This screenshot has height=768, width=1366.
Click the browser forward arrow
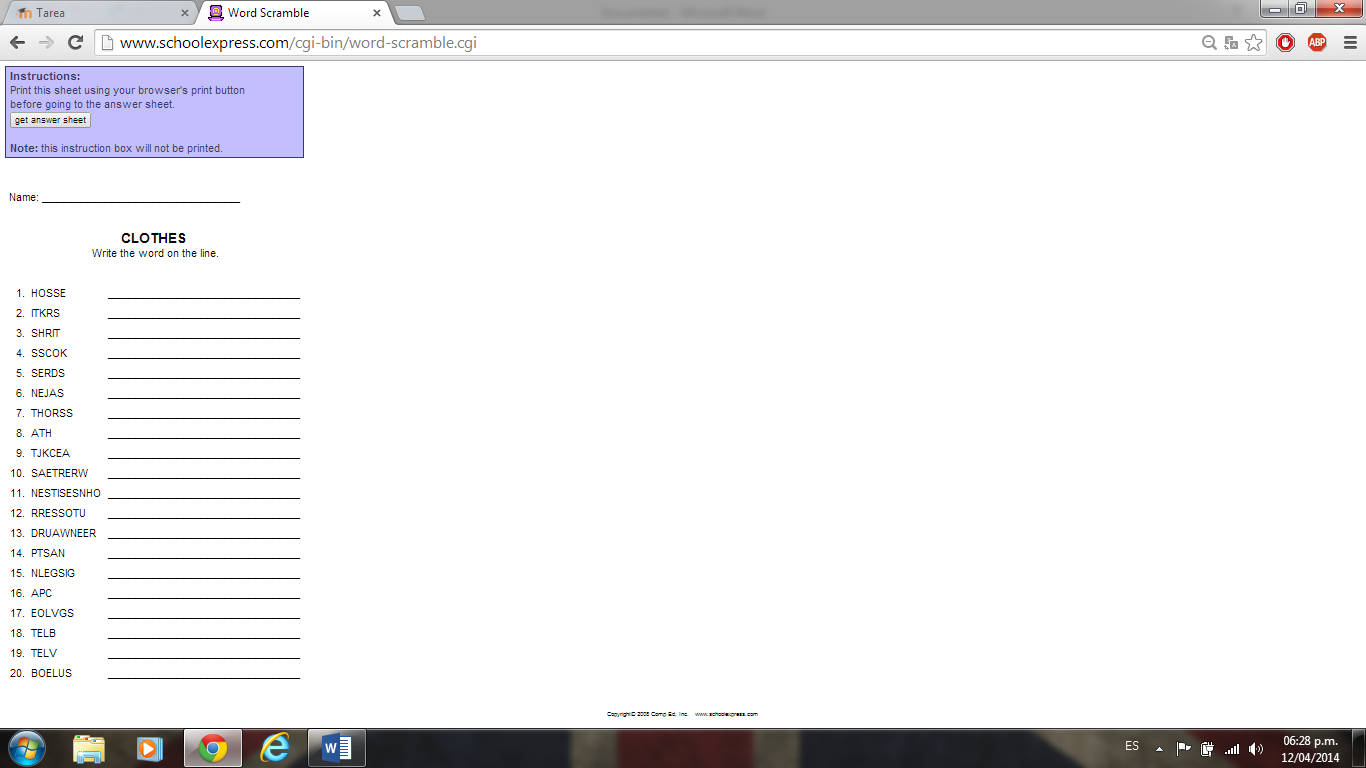click(46, 43)
